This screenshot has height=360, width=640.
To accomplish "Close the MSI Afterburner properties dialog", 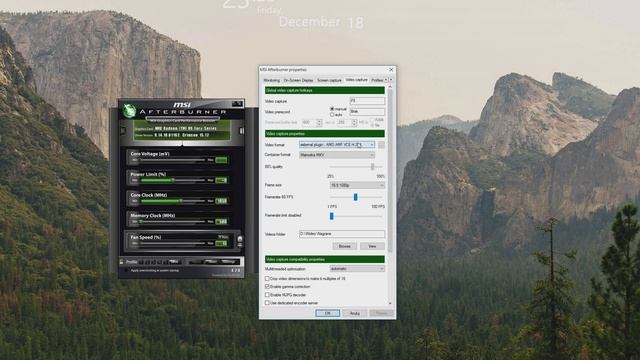I will tap(391, 70).
